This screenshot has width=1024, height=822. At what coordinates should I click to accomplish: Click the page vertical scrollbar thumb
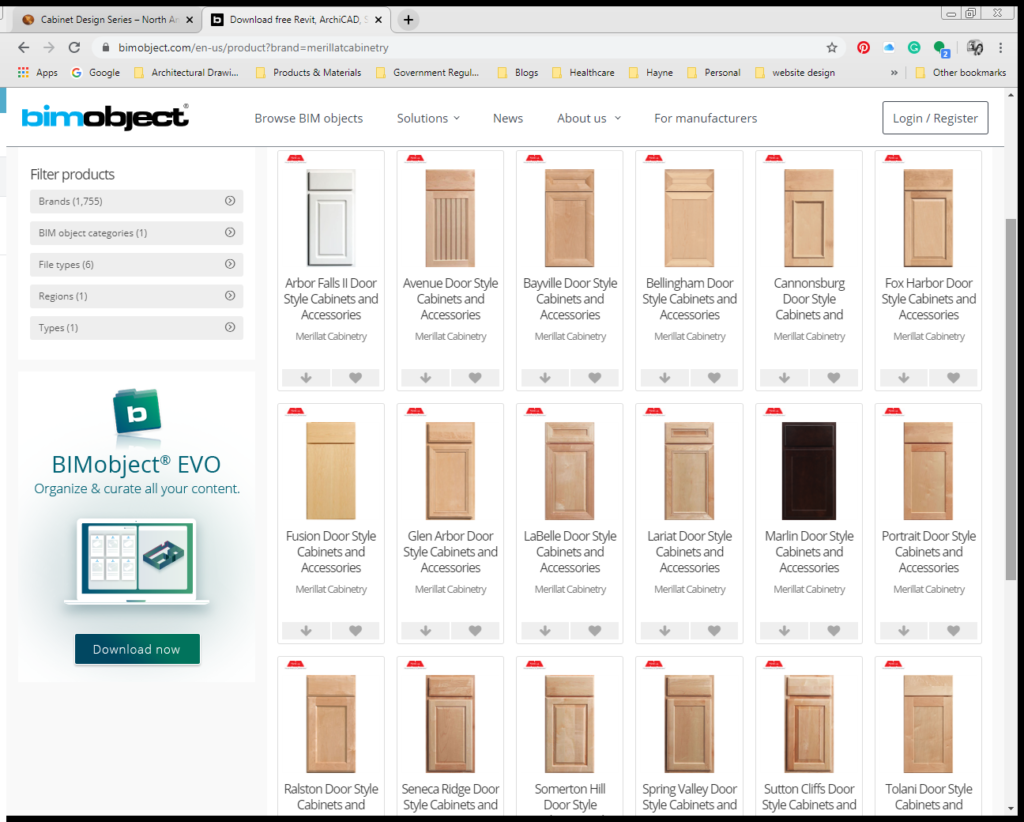(1011, 398)
